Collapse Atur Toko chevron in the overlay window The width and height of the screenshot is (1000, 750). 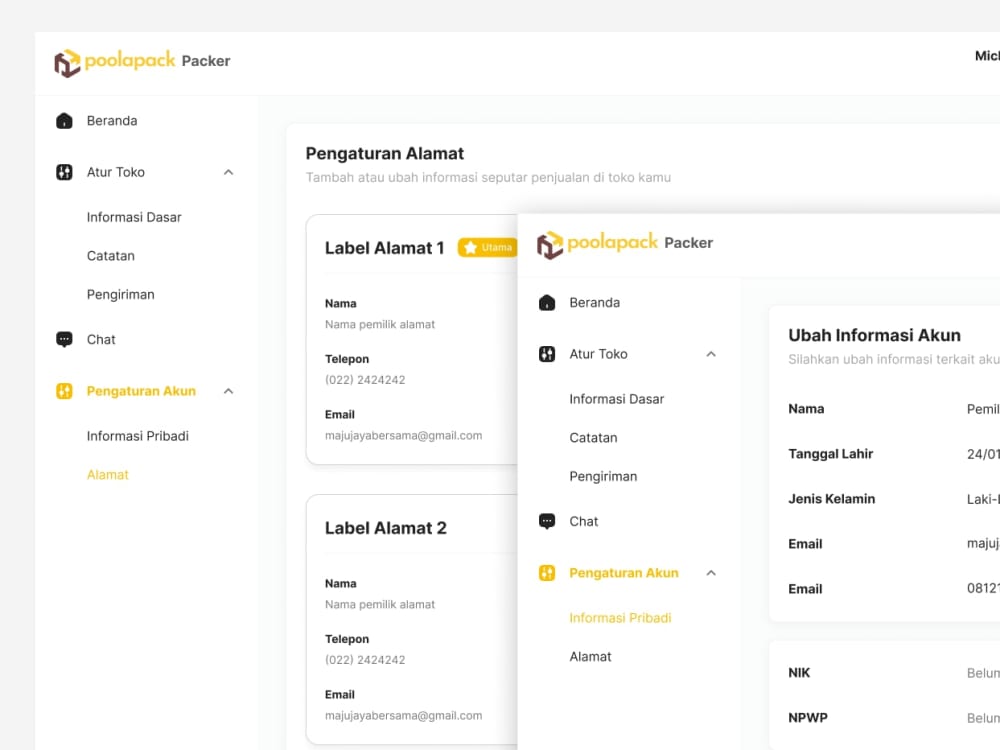click(711, 353)
